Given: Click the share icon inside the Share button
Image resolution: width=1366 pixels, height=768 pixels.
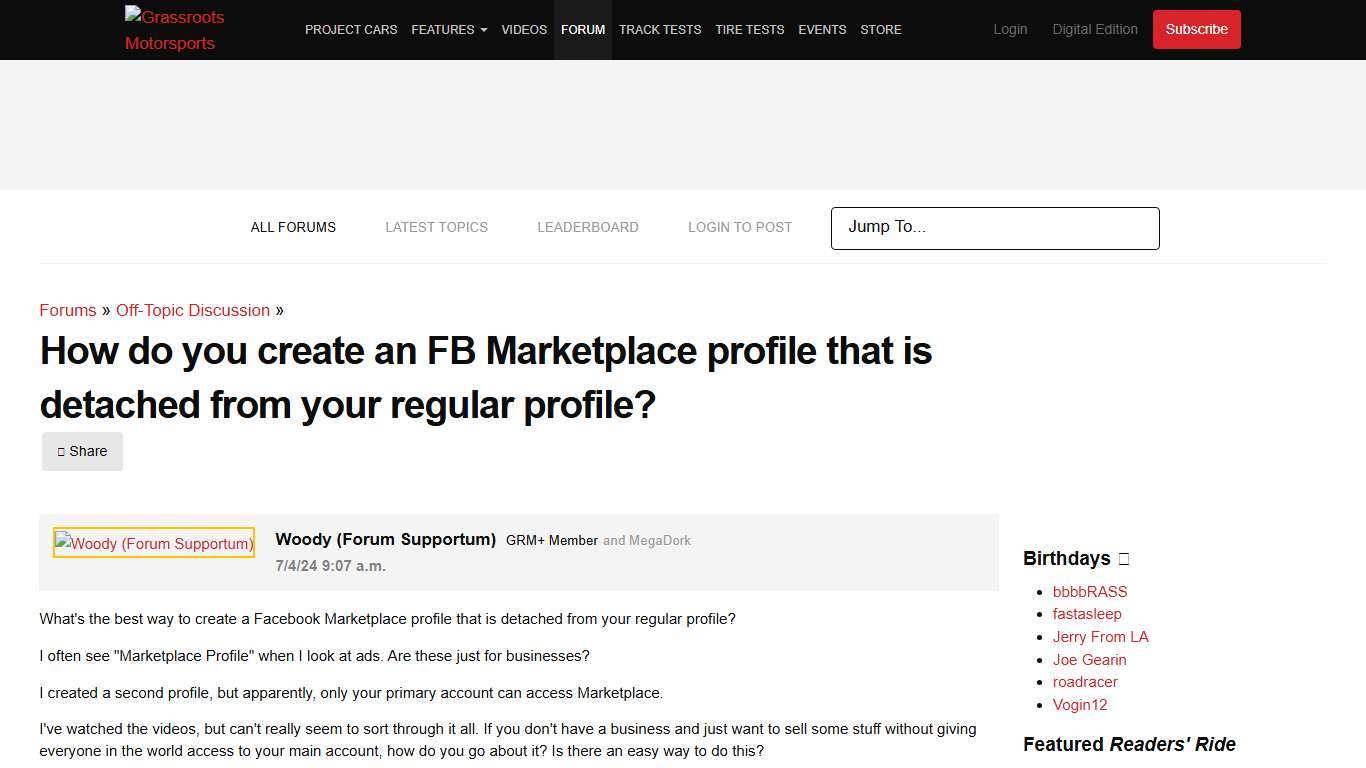Looking at the screenshot, I should coord(62,451).
